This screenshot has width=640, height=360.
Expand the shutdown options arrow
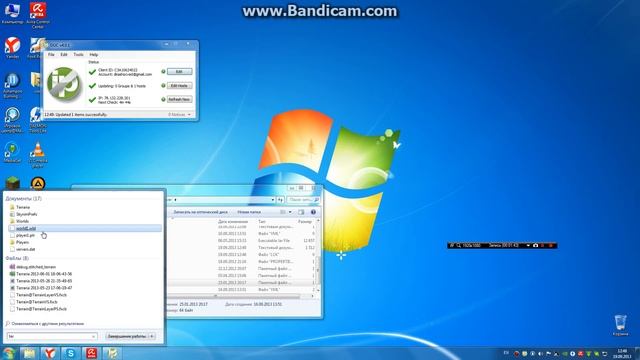tap(152, 336)
